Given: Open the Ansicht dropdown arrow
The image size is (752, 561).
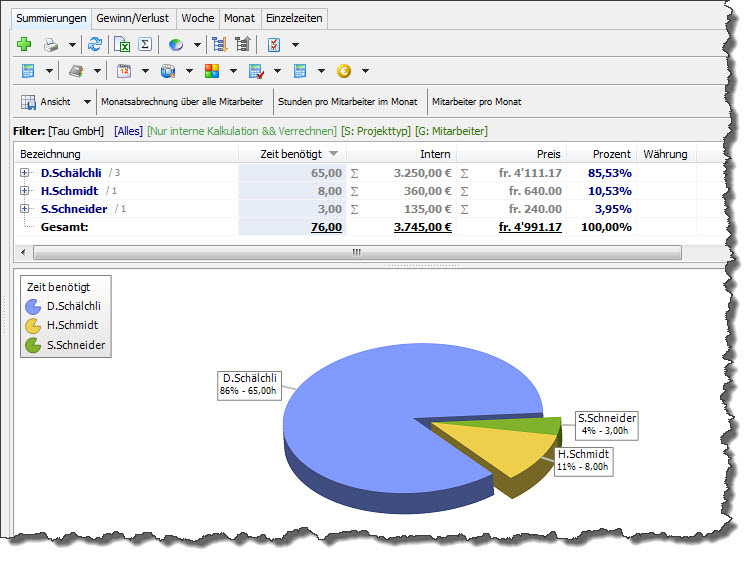Looking at the screenshot, I should click(x=87, y=102).
